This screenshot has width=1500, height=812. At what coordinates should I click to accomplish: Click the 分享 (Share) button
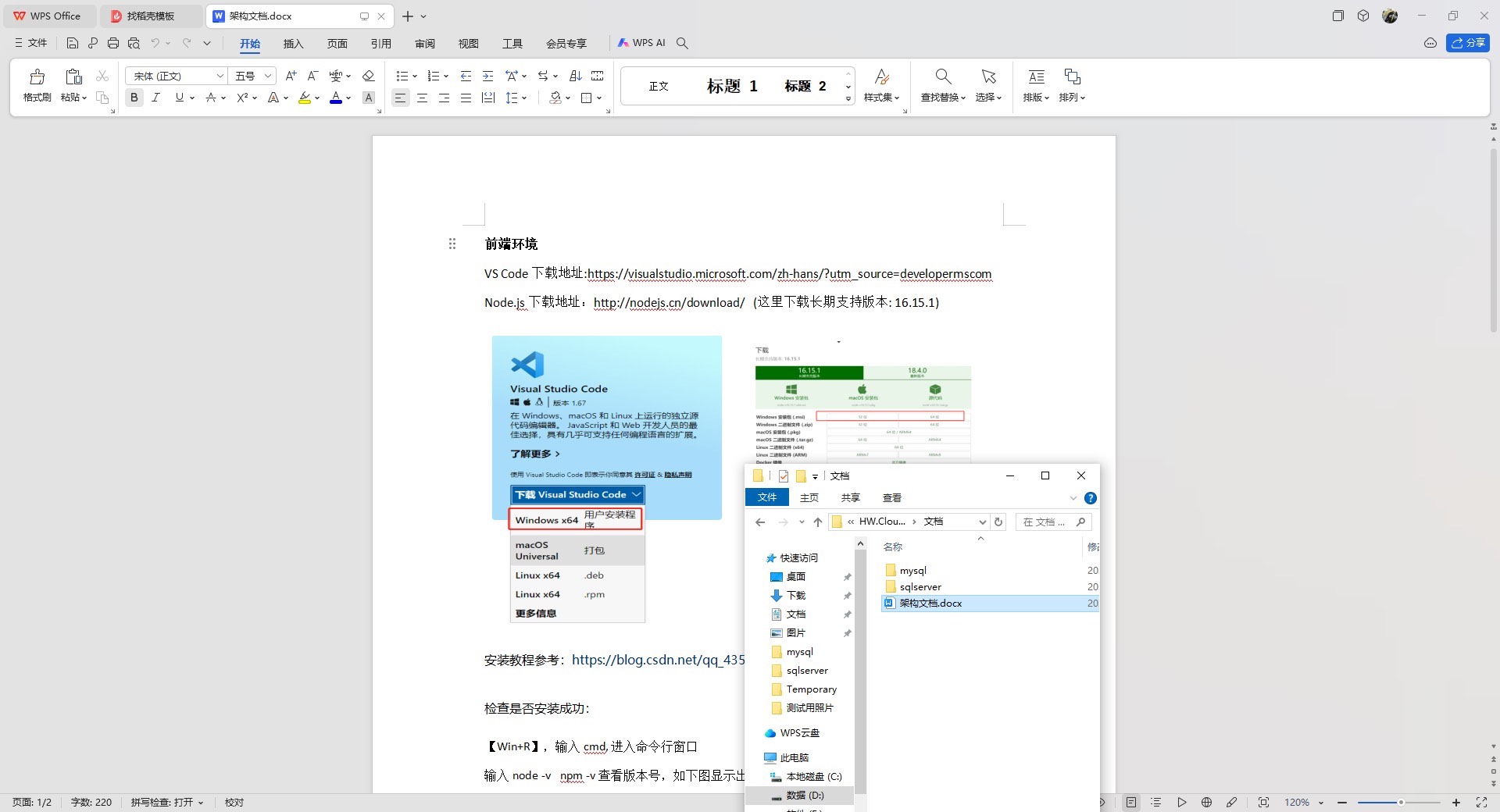[1468, 43]
